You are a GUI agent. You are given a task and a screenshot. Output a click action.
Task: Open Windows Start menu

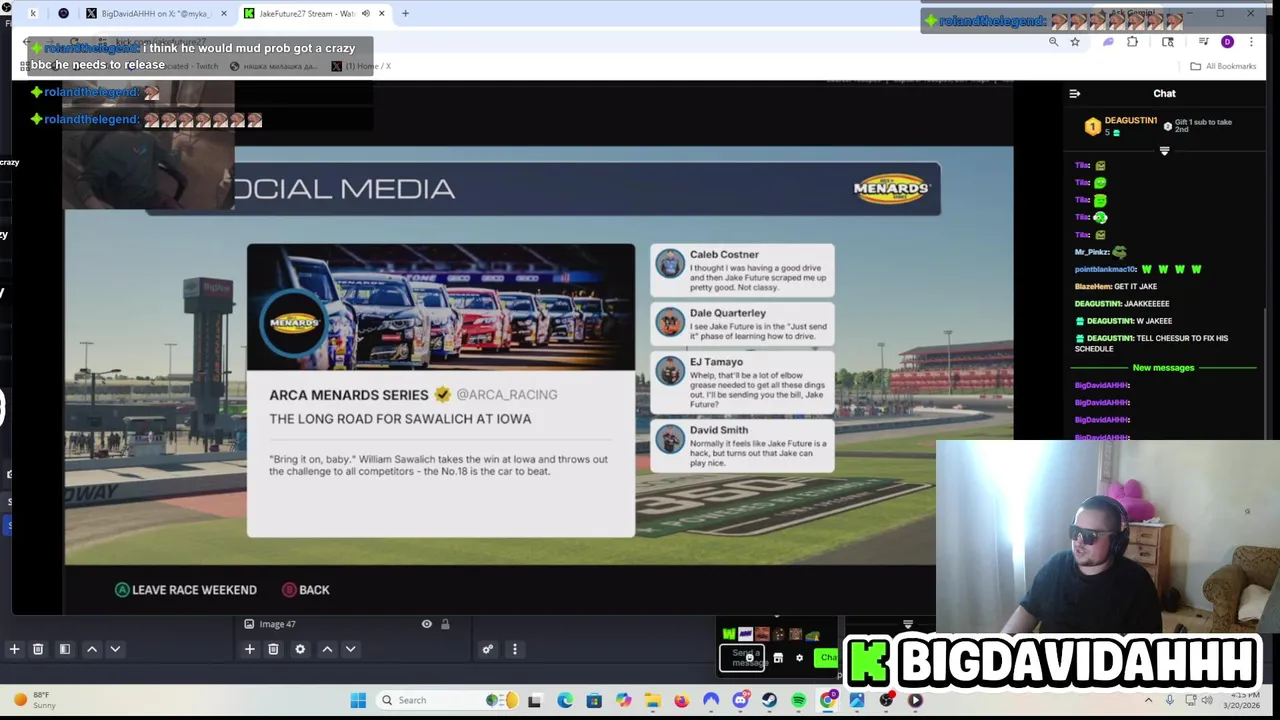tap(358, 700)
